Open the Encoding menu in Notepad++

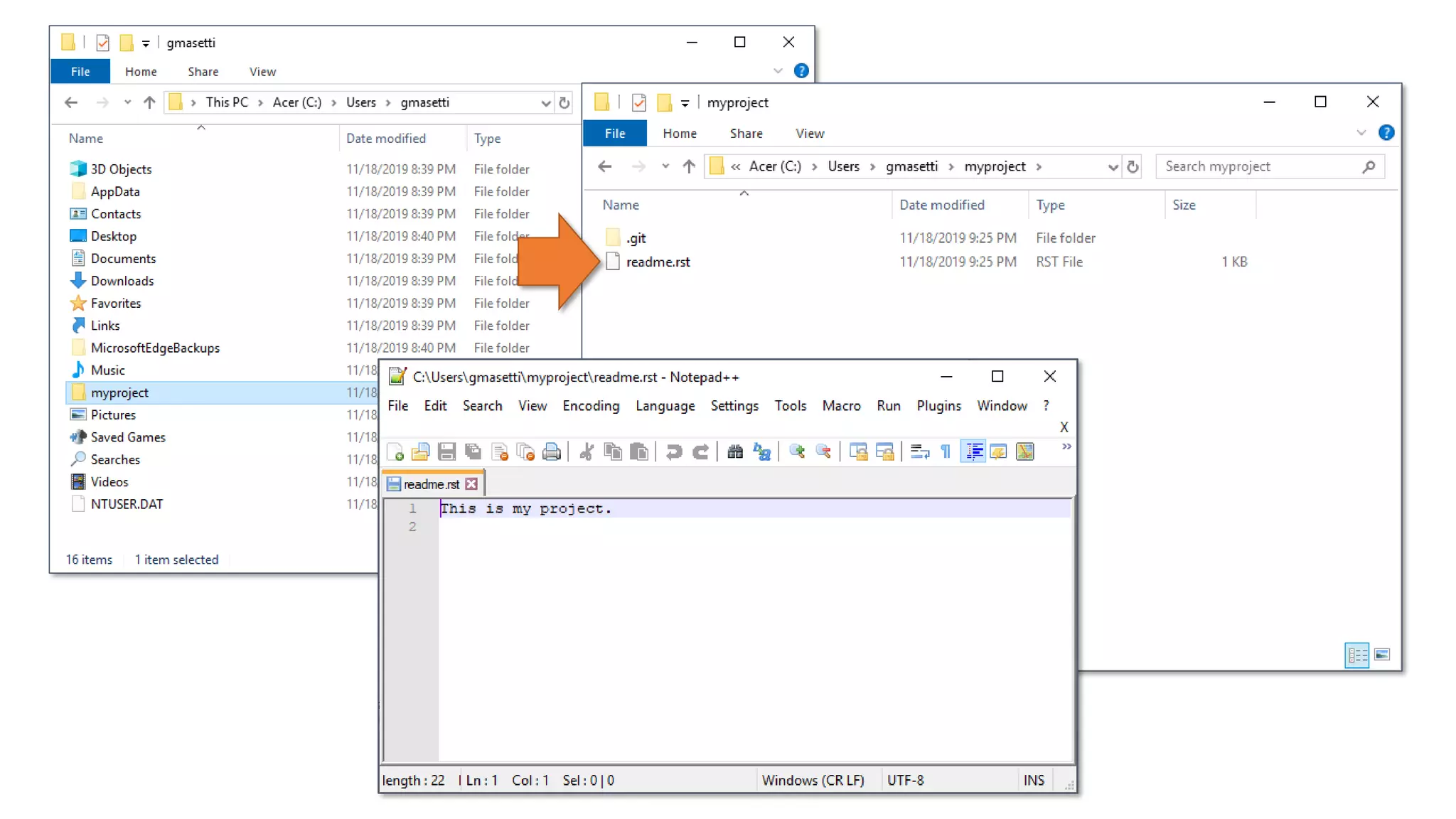pos(590,406)
